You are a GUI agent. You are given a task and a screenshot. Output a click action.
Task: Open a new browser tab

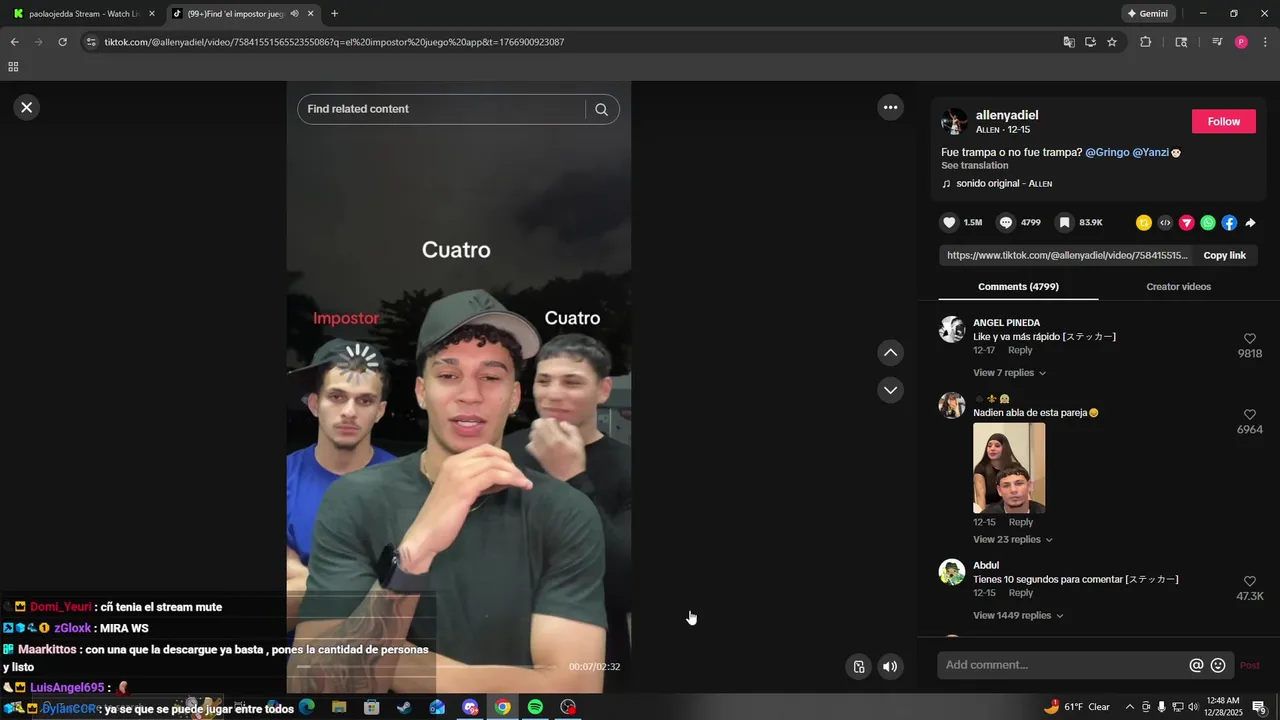pos(334,14)
